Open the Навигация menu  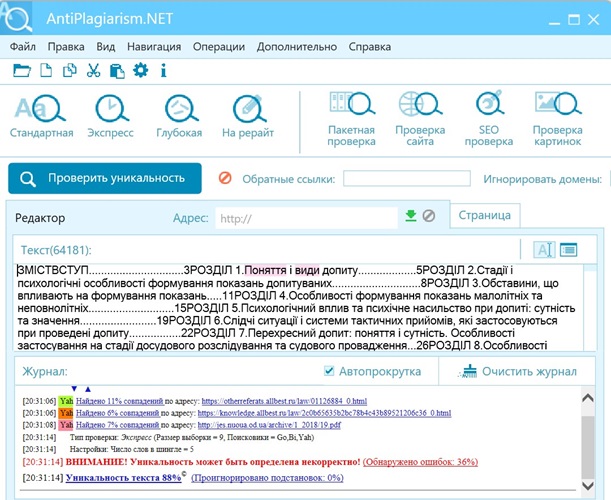(x=154, y=47)
